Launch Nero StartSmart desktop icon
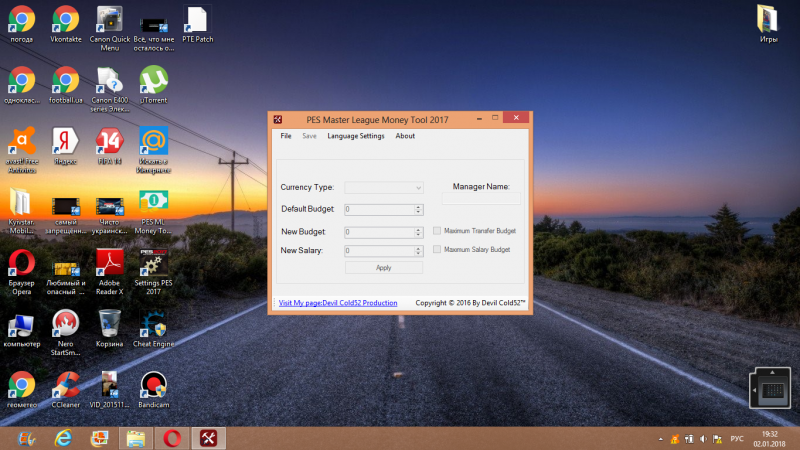This screenshot has height=450, width=800. pyautogui.click(x=66, y=333)
